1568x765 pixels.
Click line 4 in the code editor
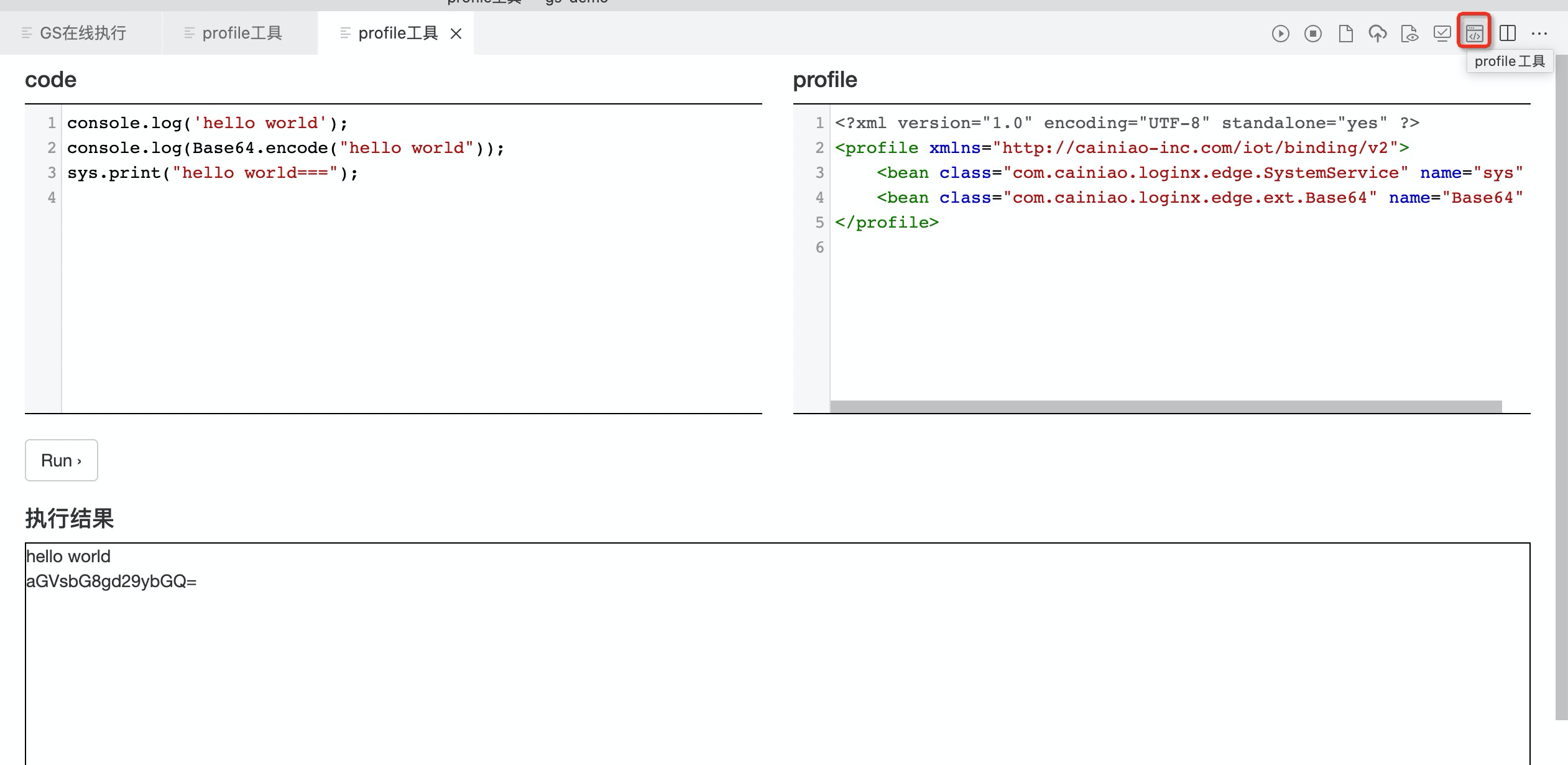click(x=249, y=198)
